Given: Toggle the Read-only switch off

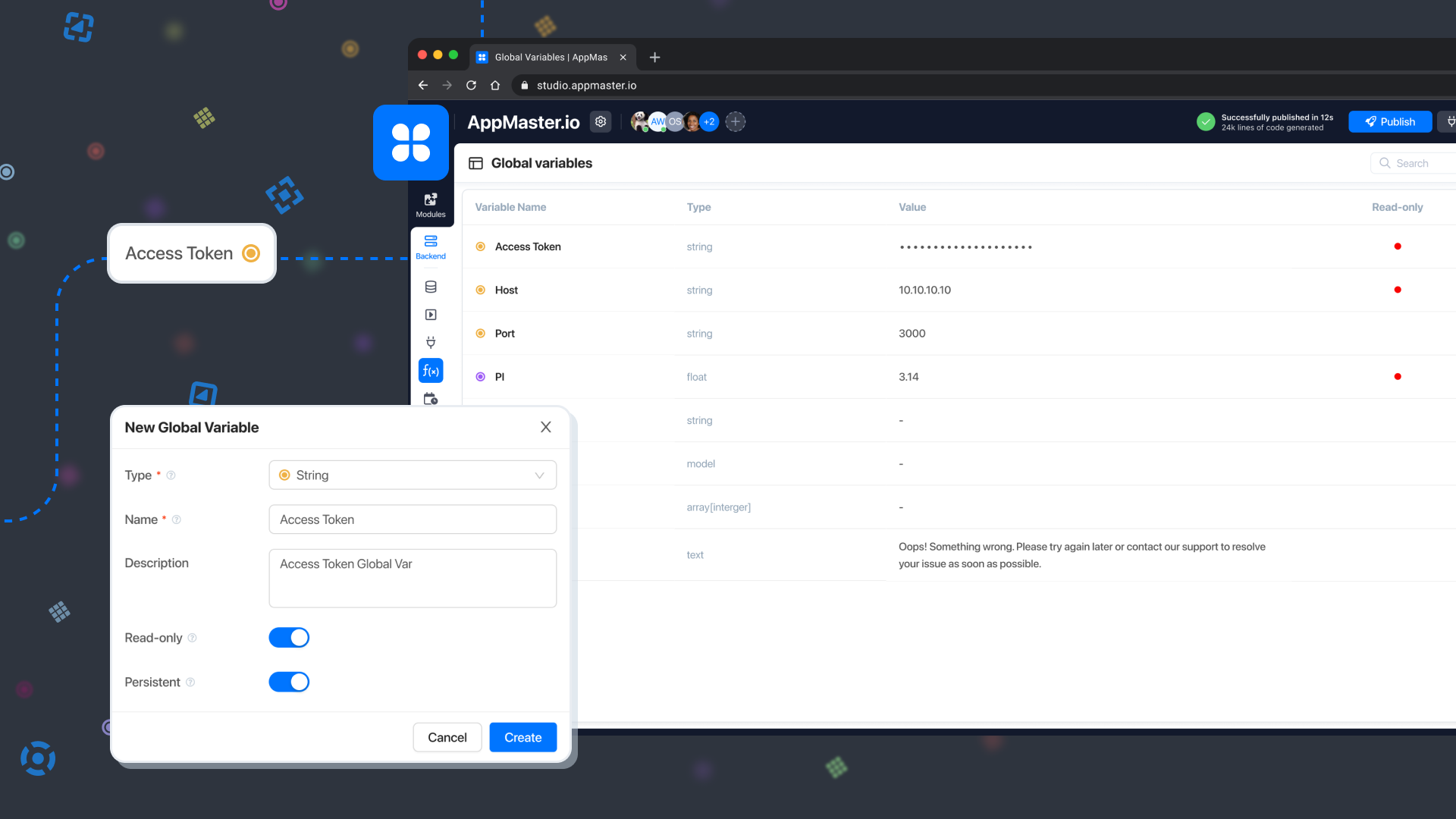Looking at the screenshot, I should coord(289,638).
